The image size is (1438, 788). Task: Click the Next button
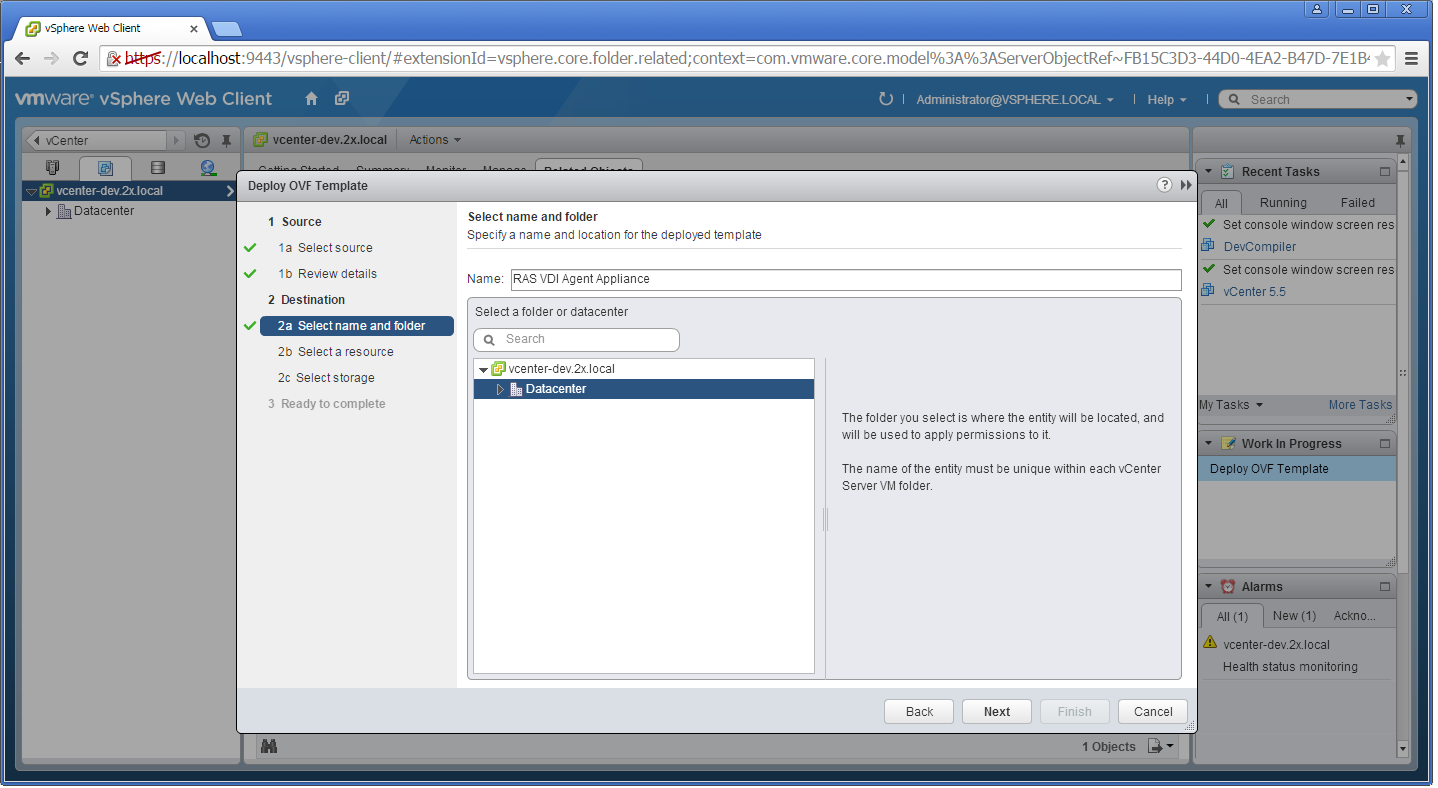(997, 712)
